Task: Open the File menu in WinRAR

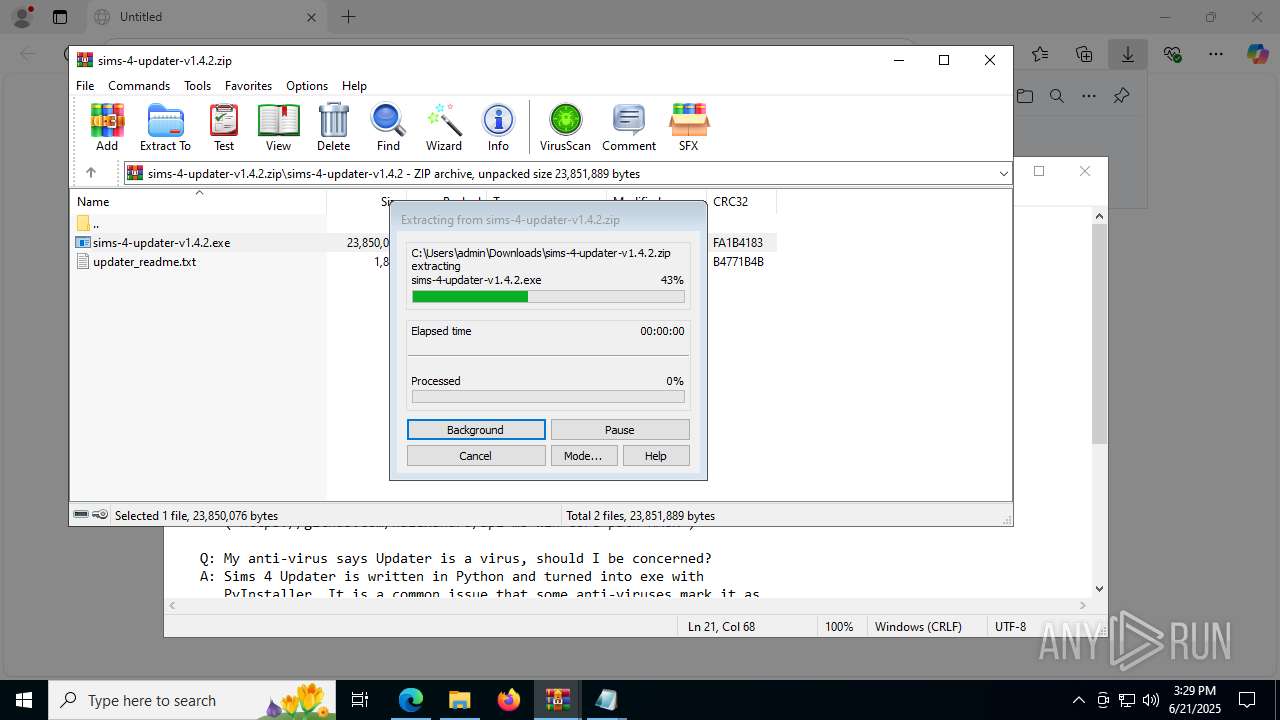Action: (x=85, y=86)
